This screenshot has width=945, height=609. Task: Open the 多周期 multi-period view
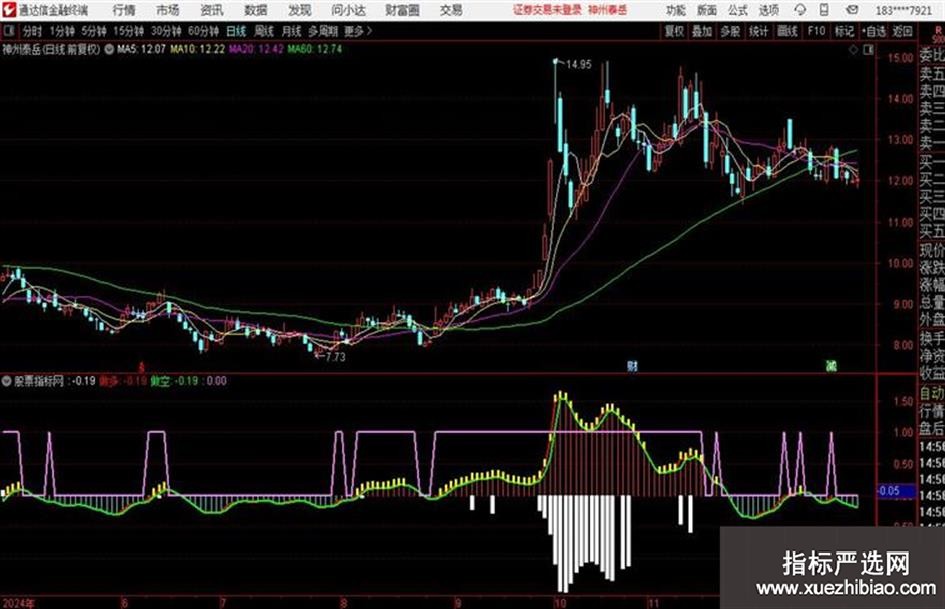coord(323,31)
